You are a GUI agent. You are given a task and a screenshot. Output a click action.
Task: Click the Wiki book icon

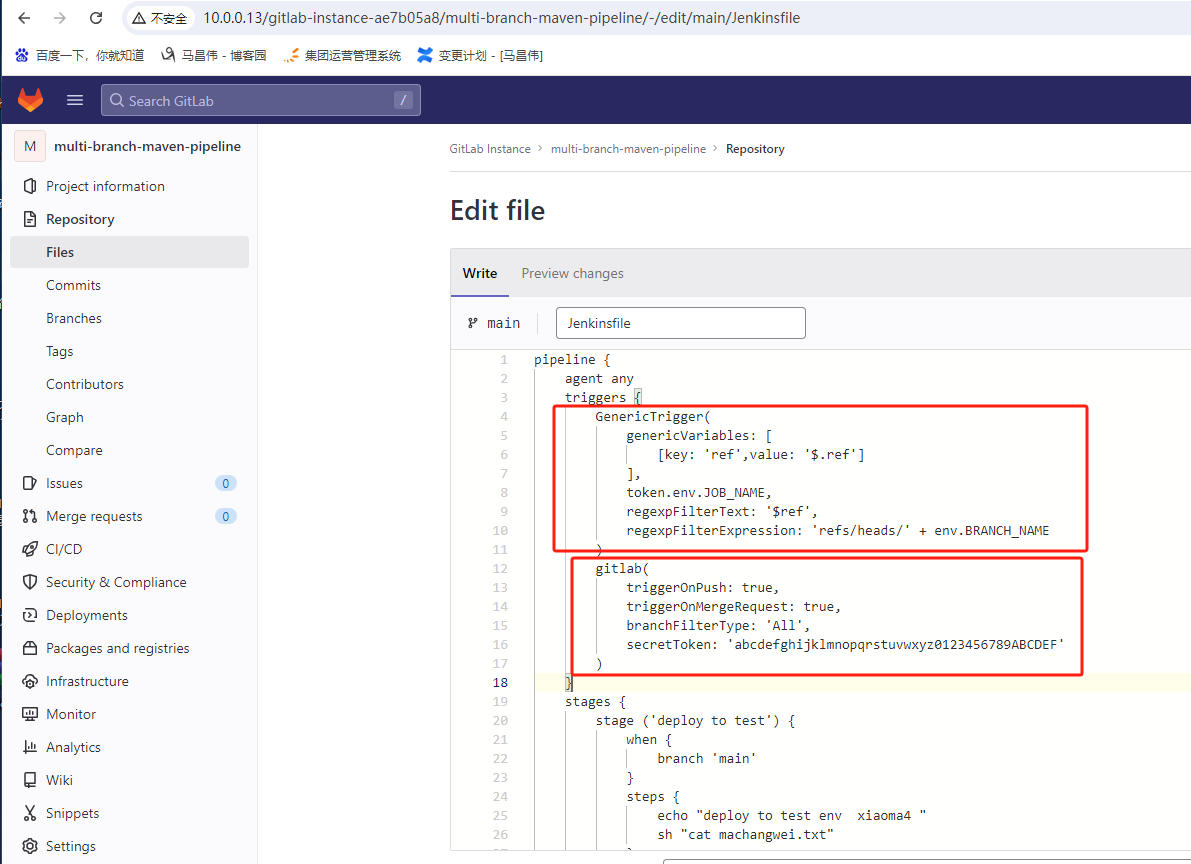(30, 780)
